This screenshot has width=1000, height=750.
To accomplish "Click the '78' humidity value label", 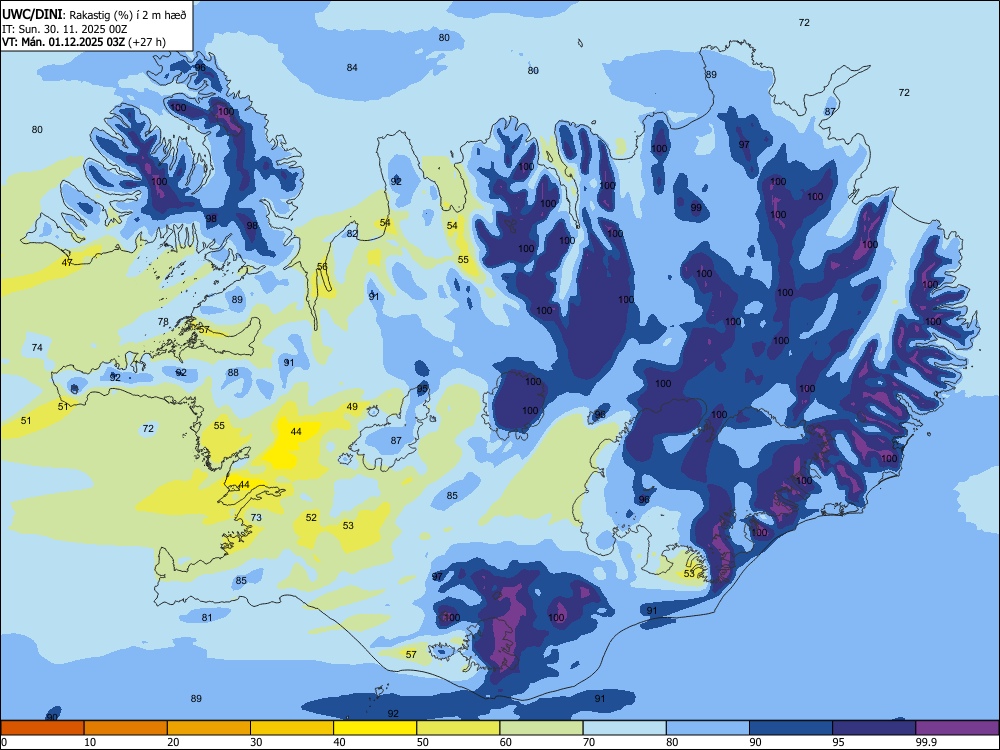I will (x=163, y=321).
